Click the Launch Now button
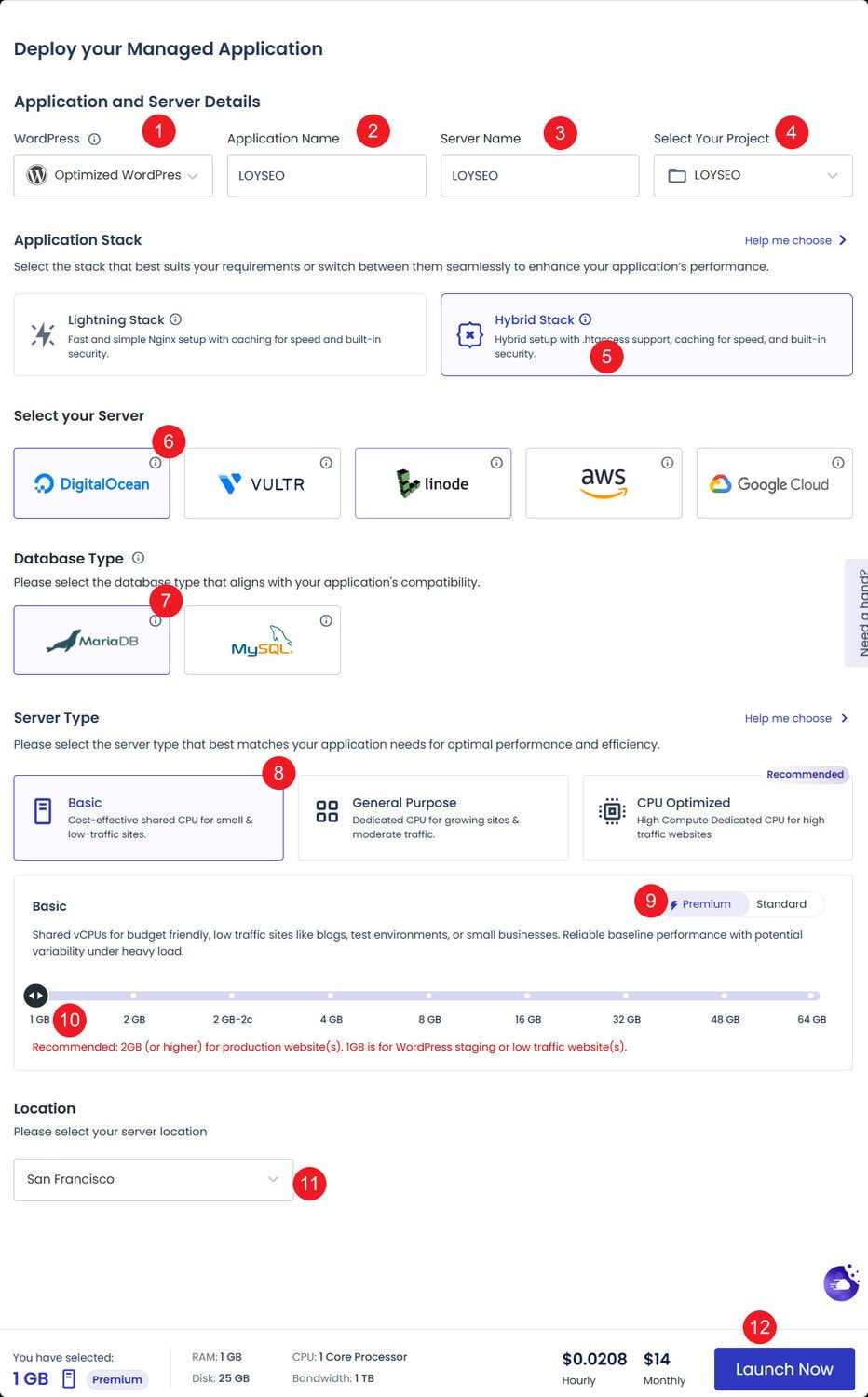This screenshot has width=868, height=1397. [x=783, y=1369]
